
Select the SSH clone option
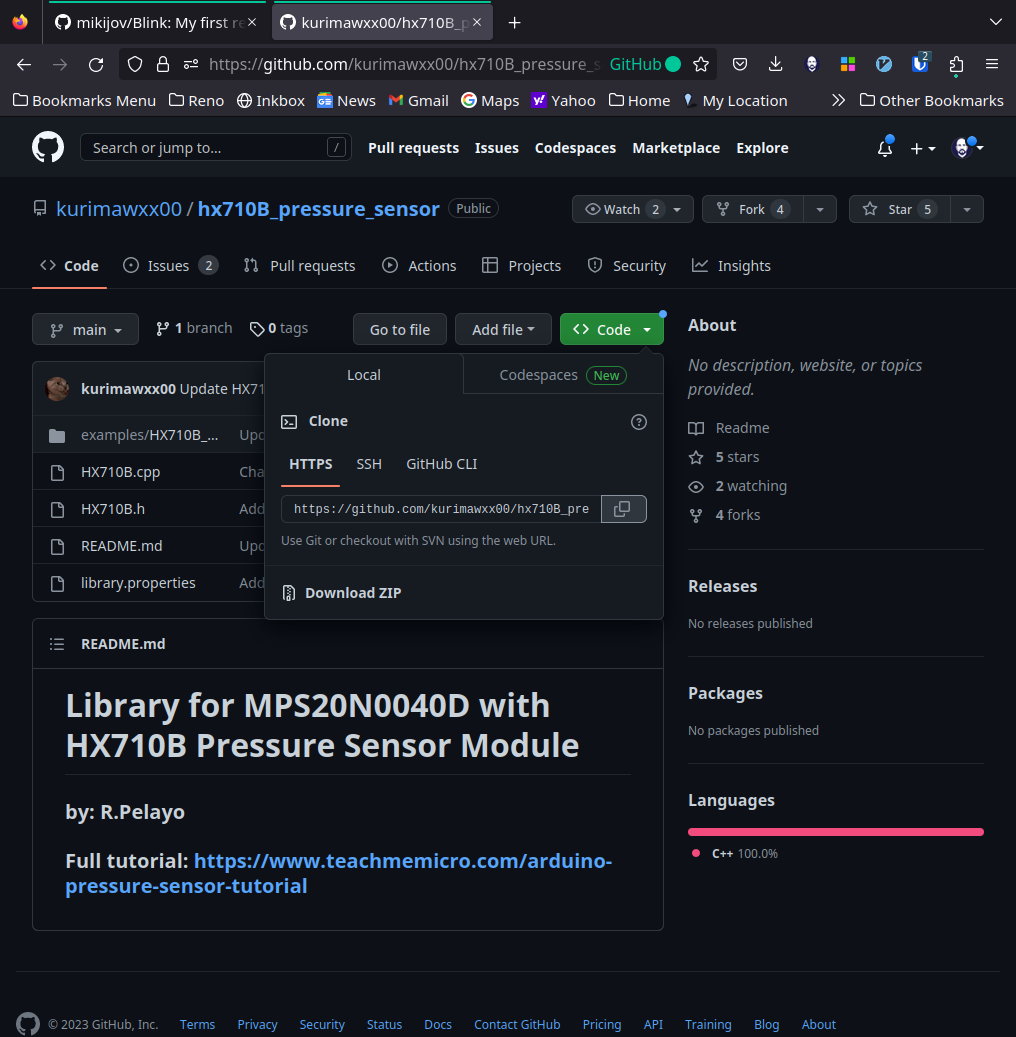(x=369, y=464)
